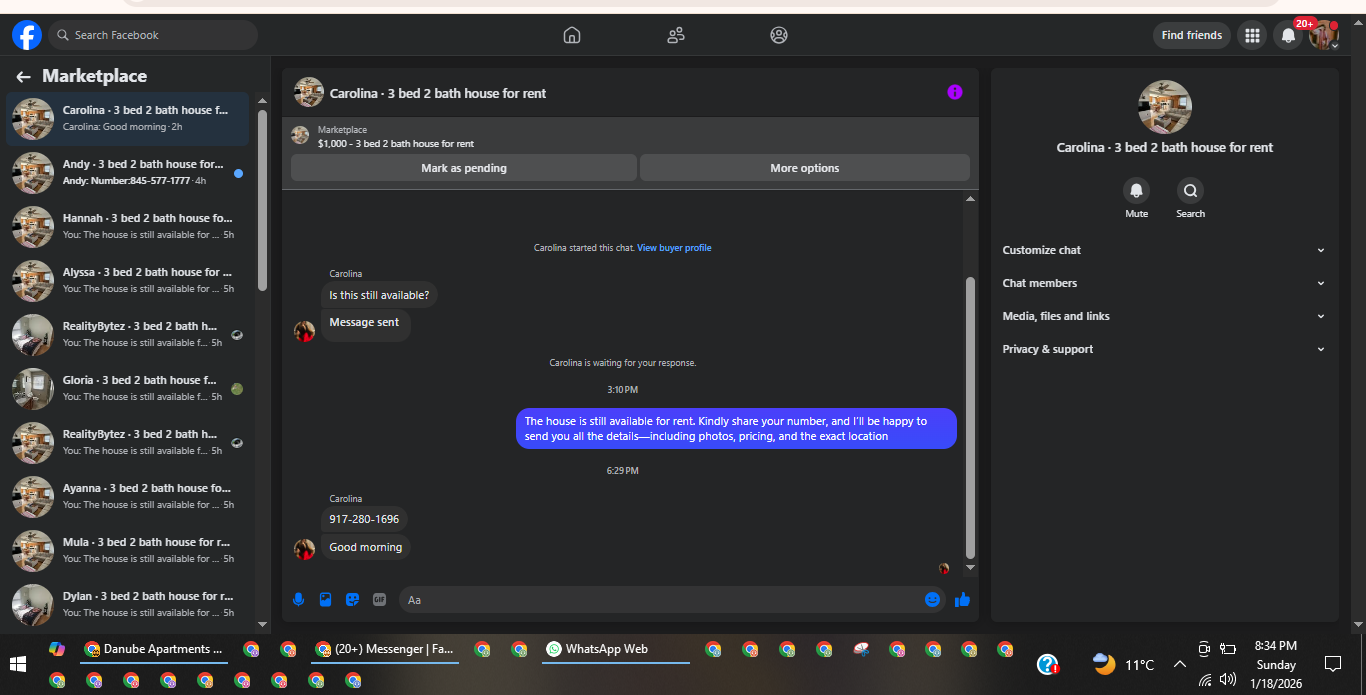
Task: Open the help question mark tray icon
Action: coord(1047,664)
